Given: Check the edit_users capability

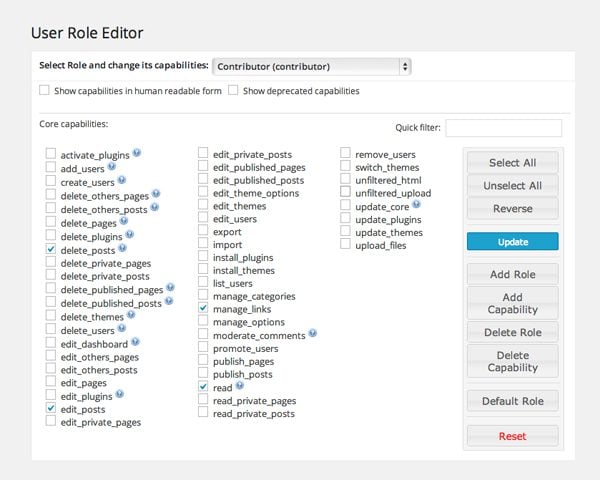Looking at the screenshot, I should click(x=203, y=217).
